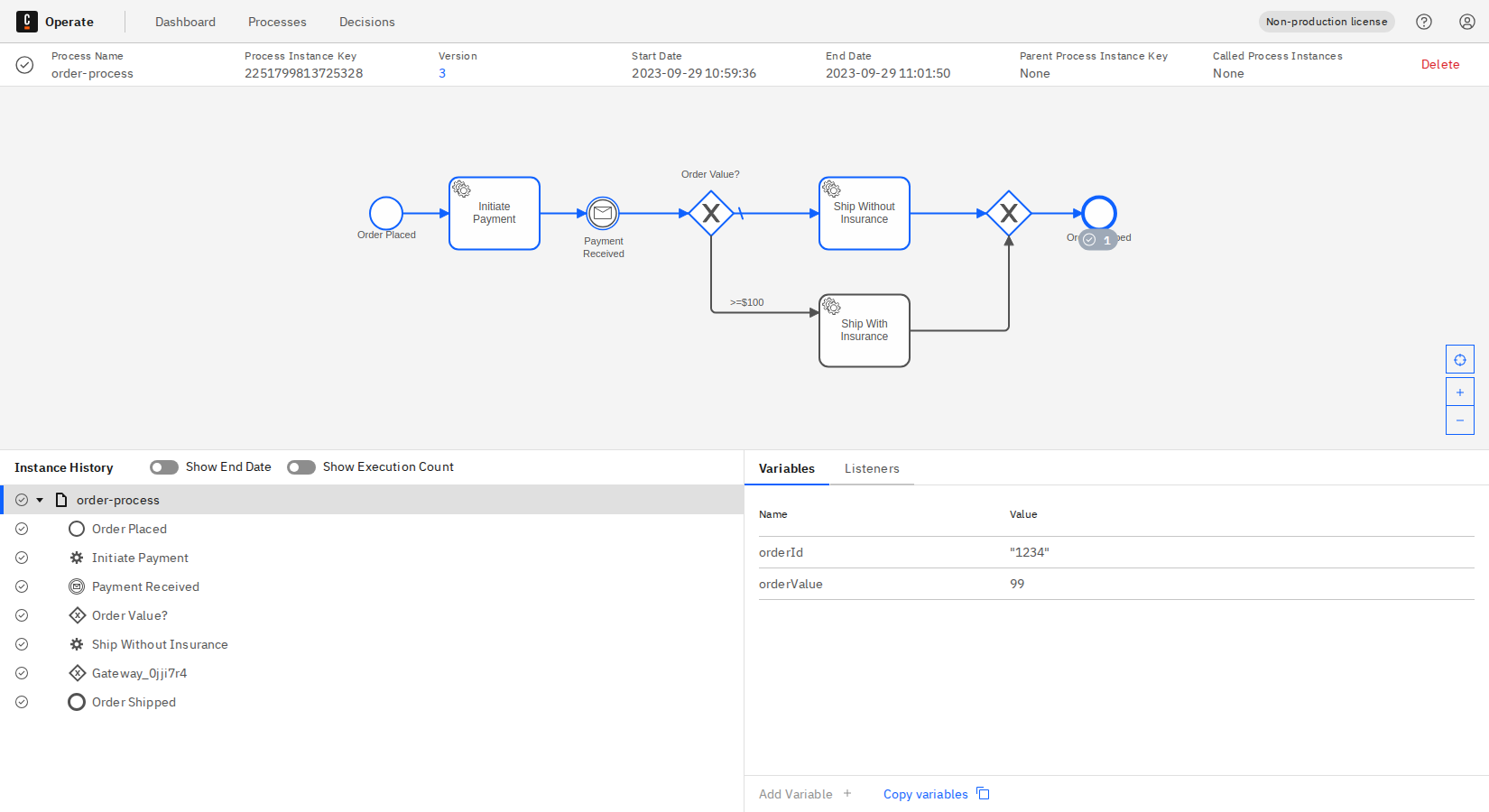Open process version 3 link
Image resolution: width=1489 pixels, height=812 pixels.
pyautogui.click(x=442, y=73)
